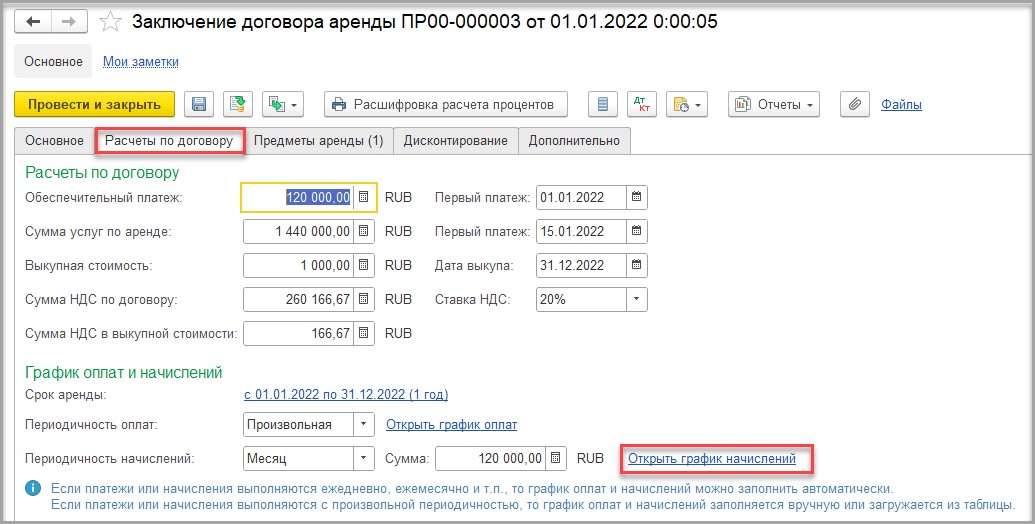Open the document journal list icon
Viewport: 1035px width, 524px height.
603,104
